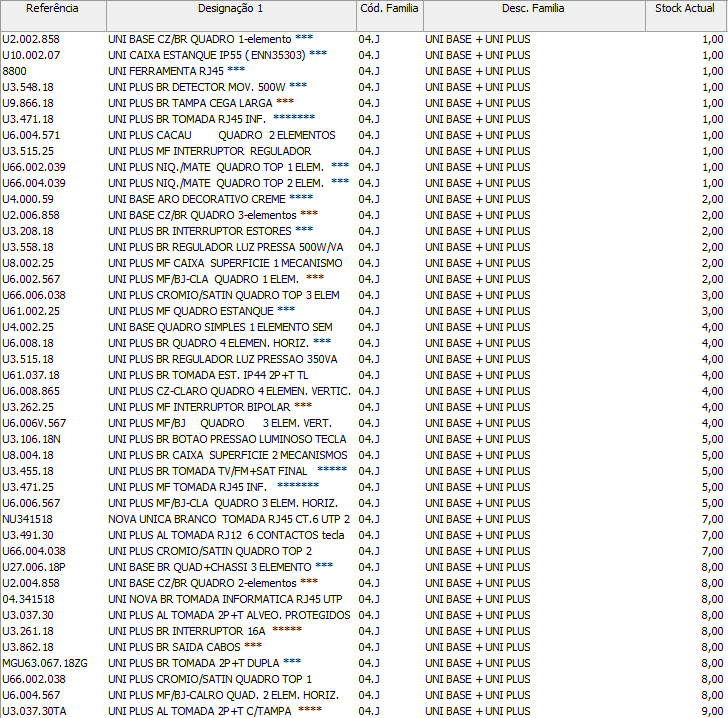The width and height of the screenshot is (728, 718).
Task: Select reference U3.455.18
Action: [x=28, y=472]
